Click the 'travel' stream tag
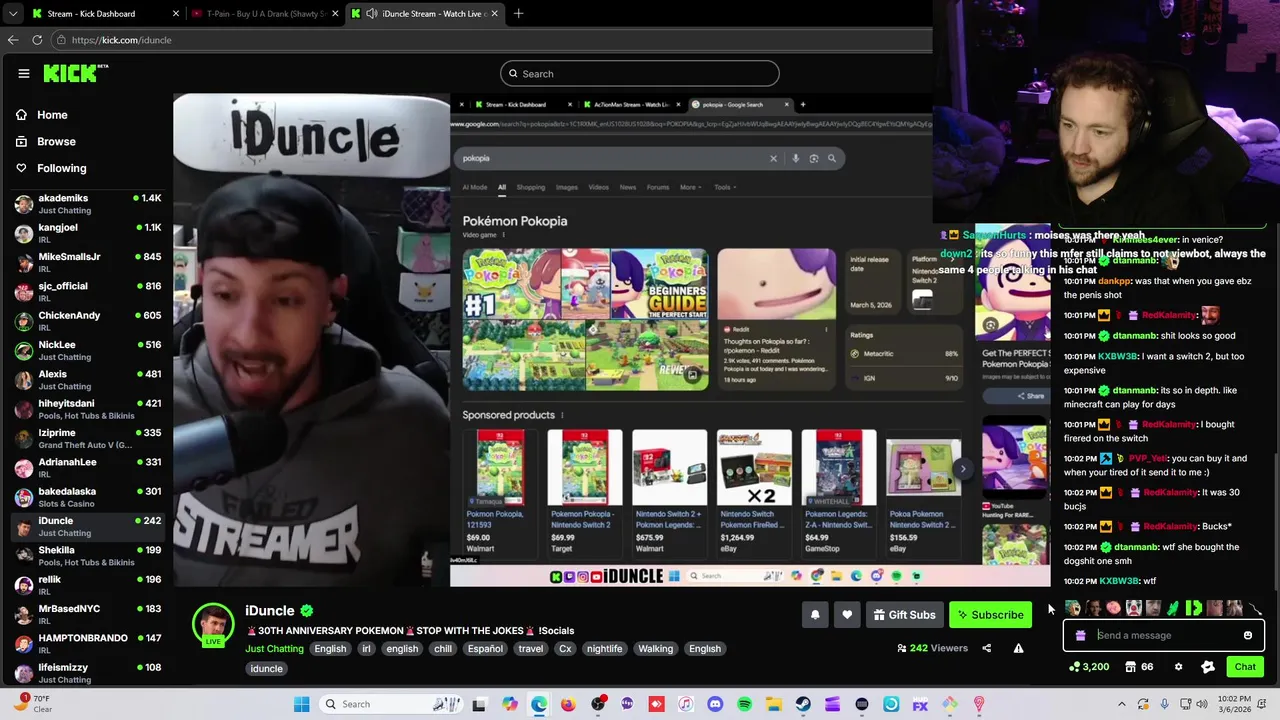Image resolution: width=1280 pixels, height=720 pixels. coord(531,649)
